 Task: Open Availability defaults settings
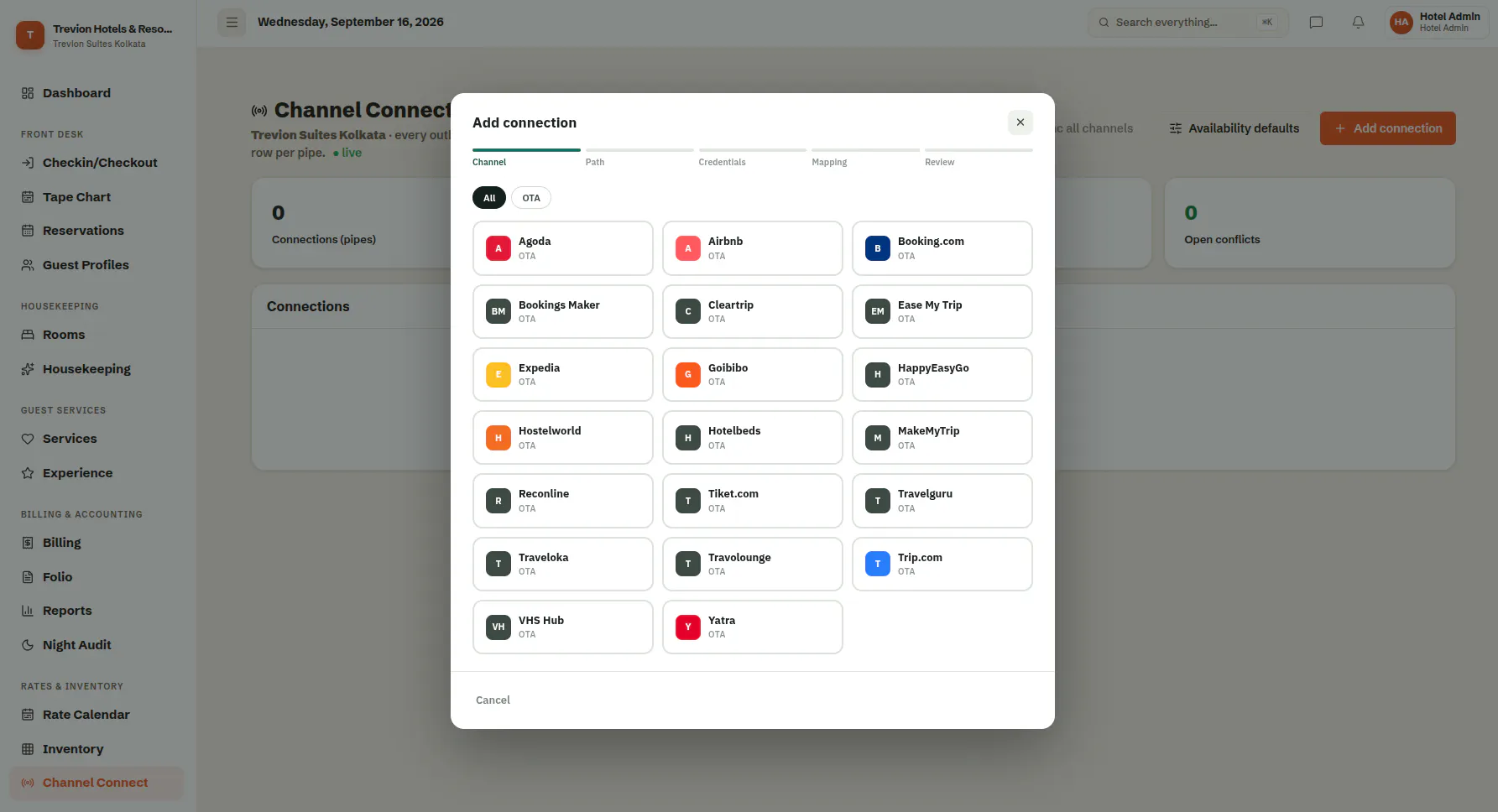click(x=1234, y=128)
